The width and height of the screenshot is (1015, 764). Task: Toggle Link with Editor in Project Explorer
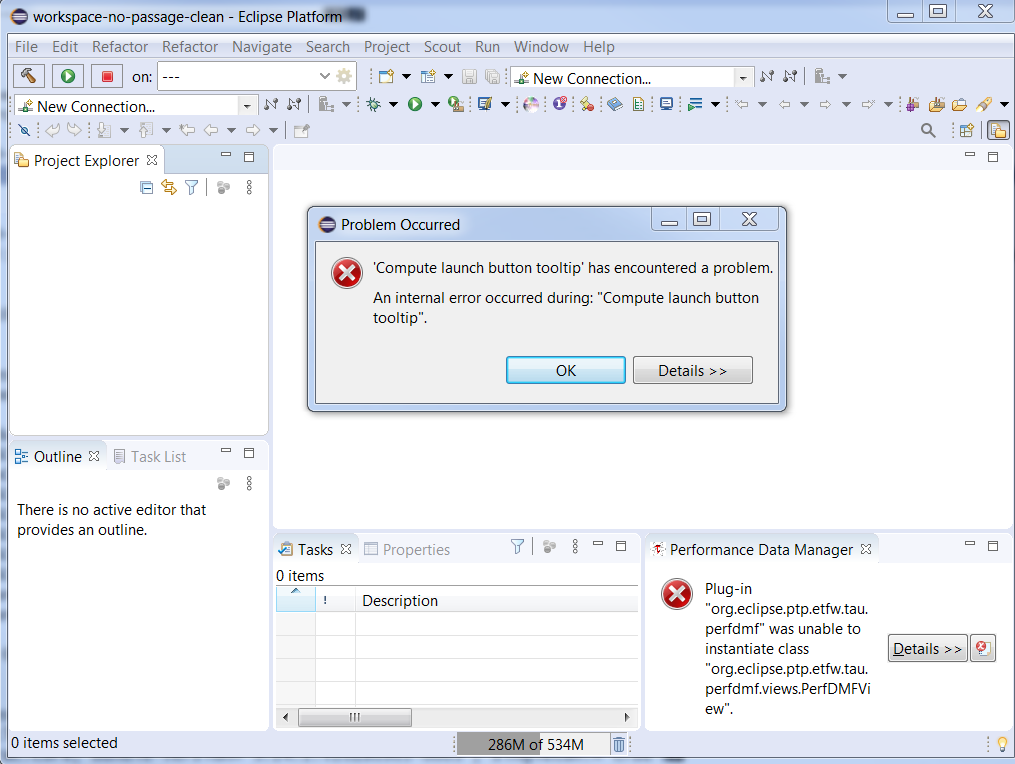coord(169,188)
